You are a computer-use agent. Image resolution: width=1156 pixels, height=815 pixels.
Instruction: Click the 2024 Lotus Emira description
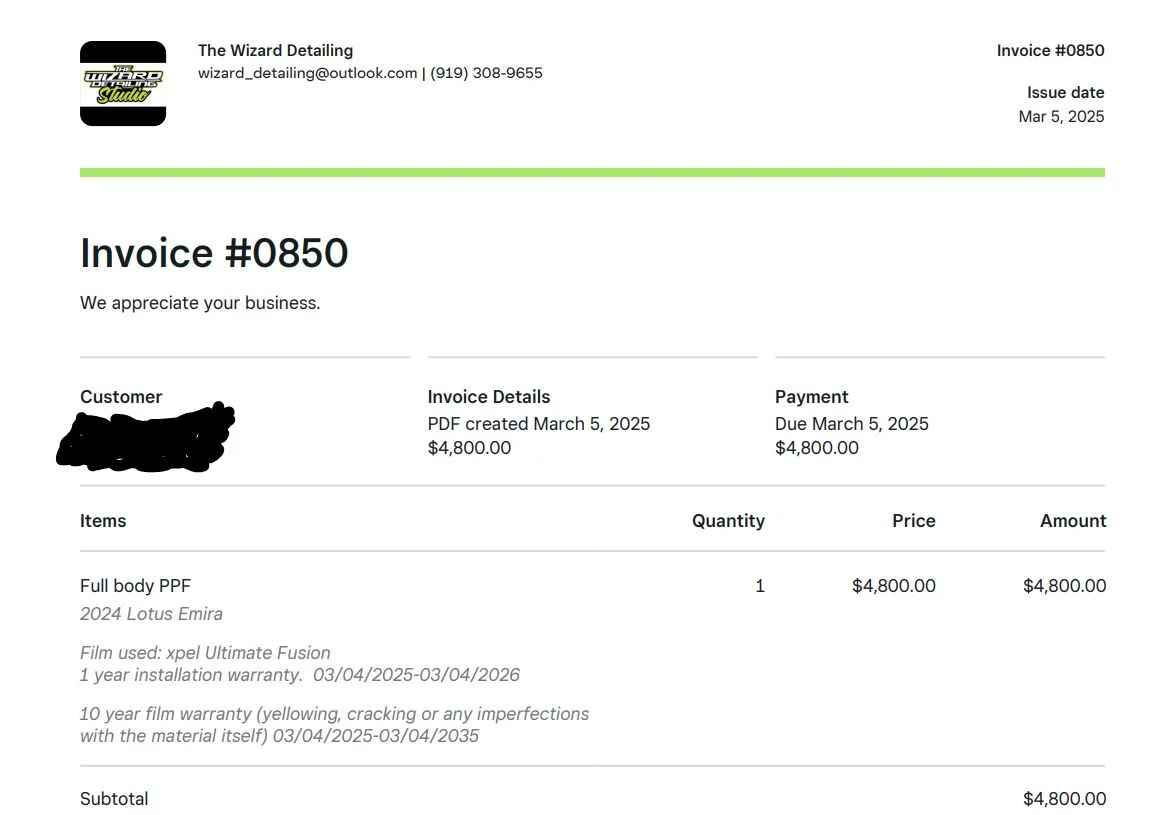tap(151, 614)
